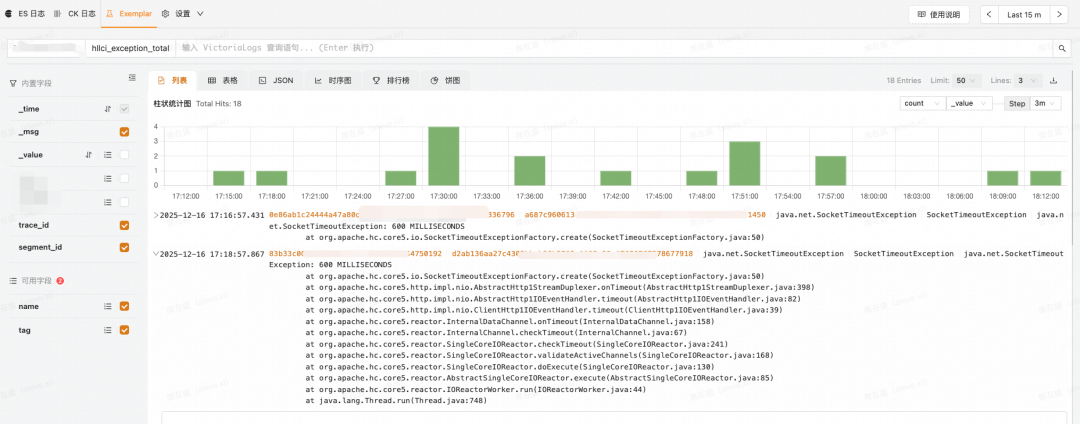Go to the previous time range
Viewport: 1080px width, 424px height.
(989, 14)
